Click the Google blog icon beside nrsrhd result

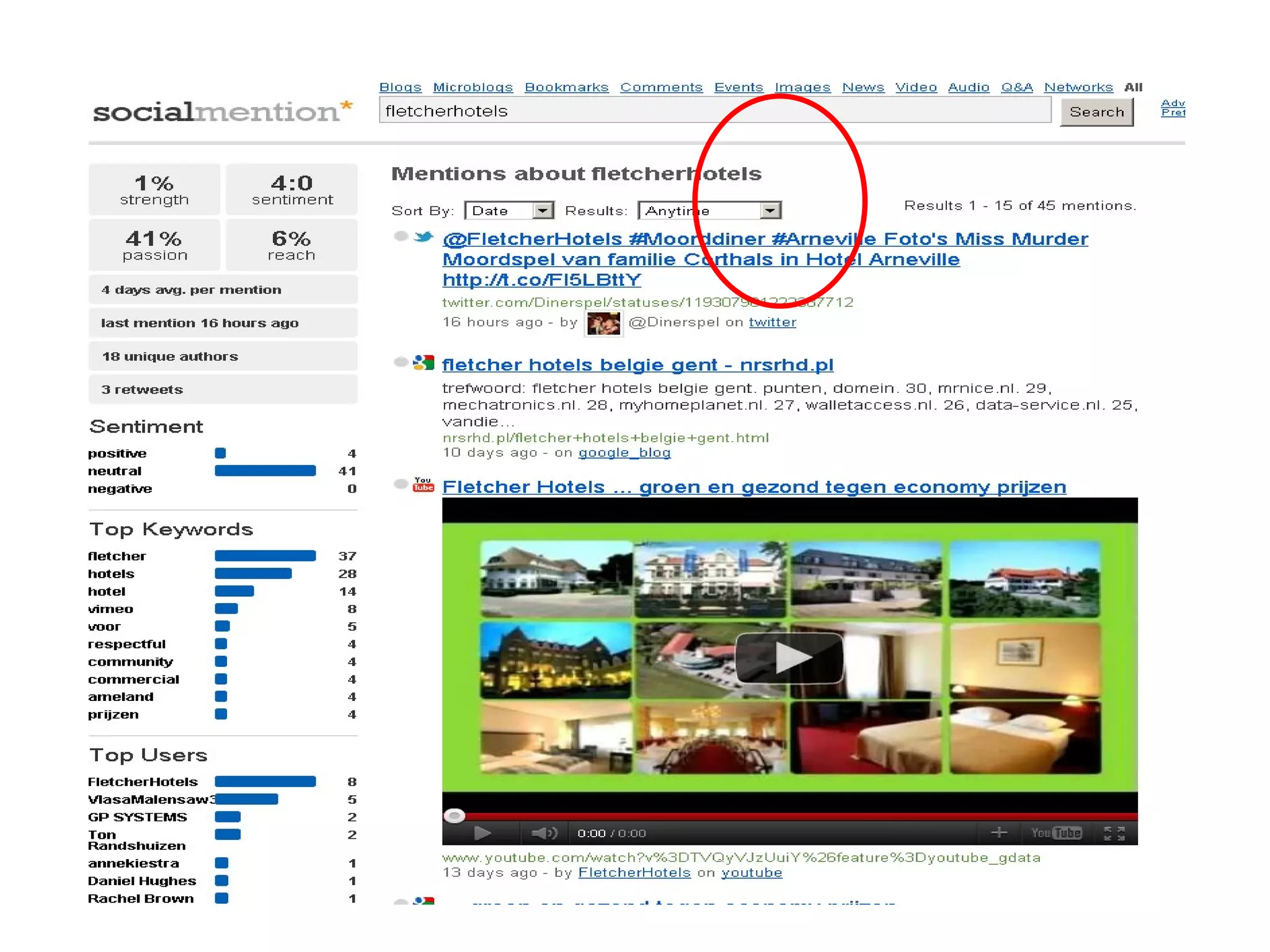[x=424, y=363]
